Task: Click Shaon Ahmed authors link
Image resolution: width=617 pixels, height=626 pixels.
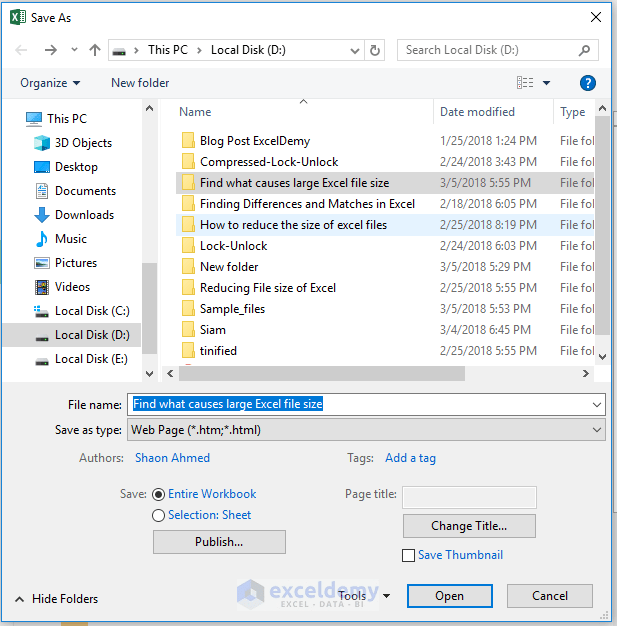Action: coord(173,458)
